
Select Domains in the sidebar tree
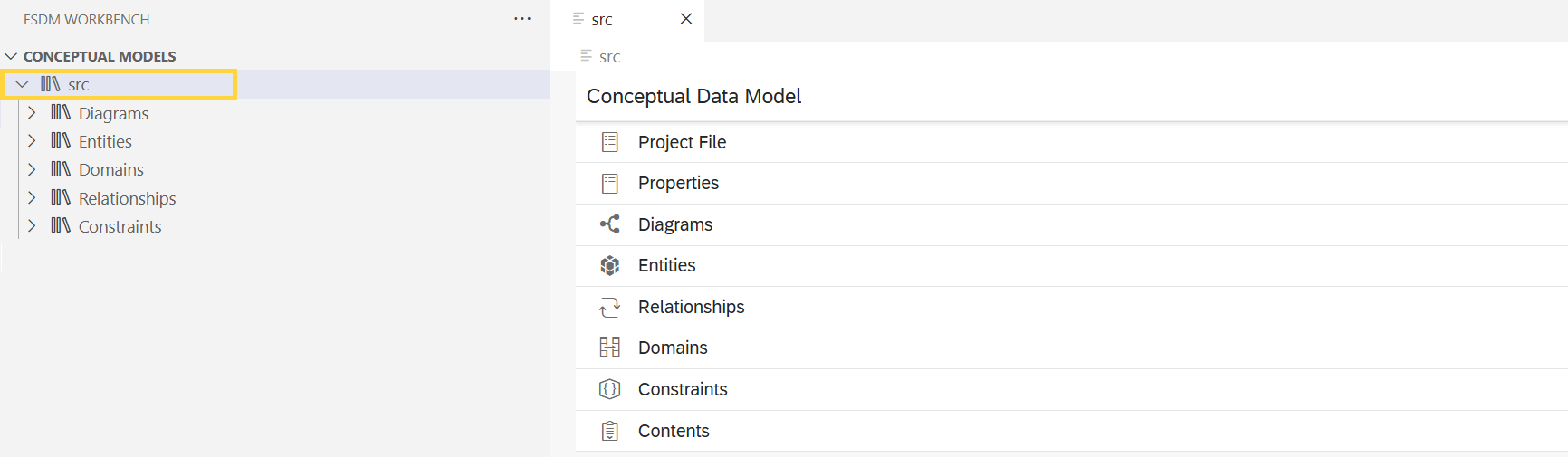(110, 170)
